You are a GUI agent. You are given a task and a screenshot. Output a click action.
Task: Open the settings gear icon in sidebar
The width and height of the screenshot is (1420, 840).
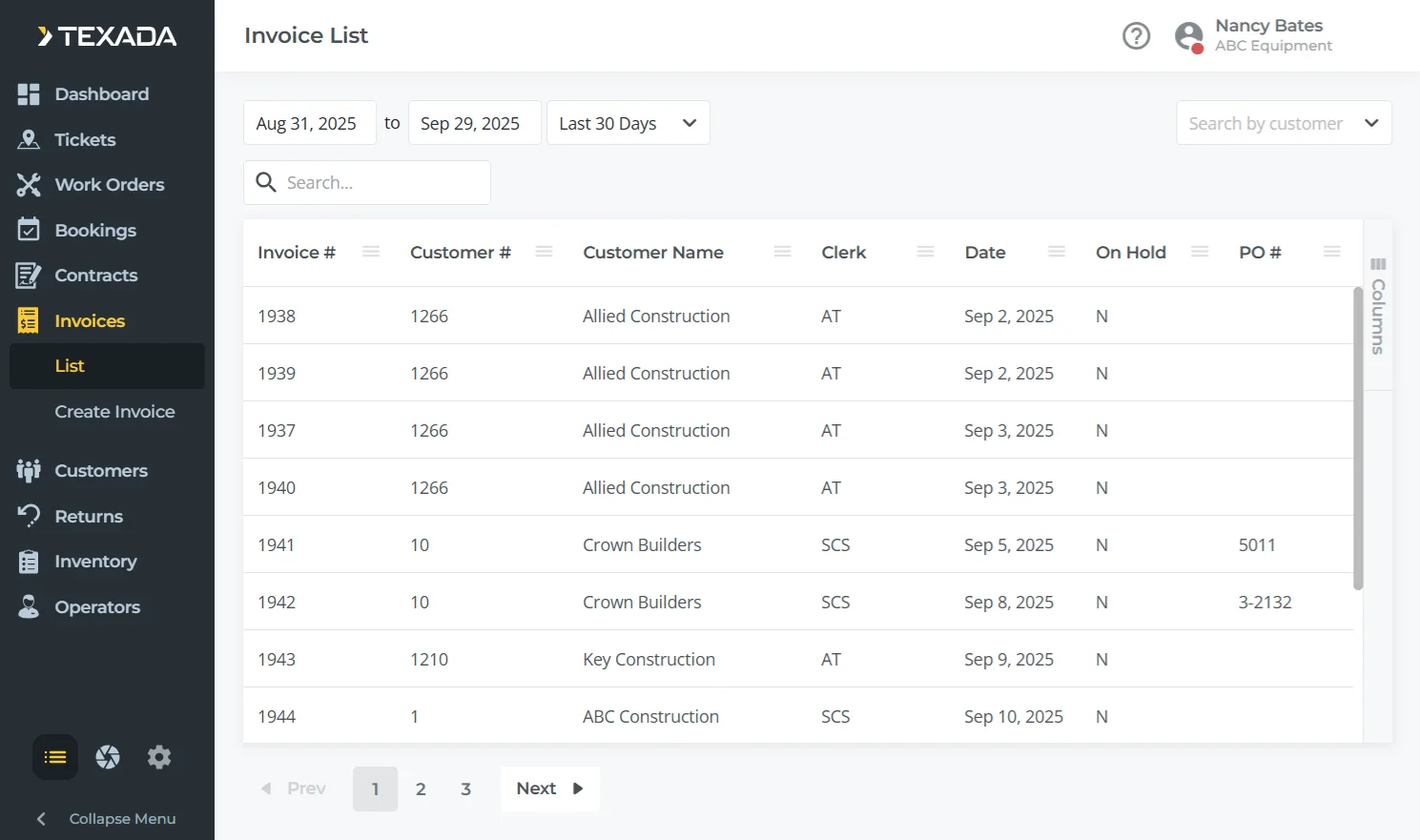tap(159, 757)
